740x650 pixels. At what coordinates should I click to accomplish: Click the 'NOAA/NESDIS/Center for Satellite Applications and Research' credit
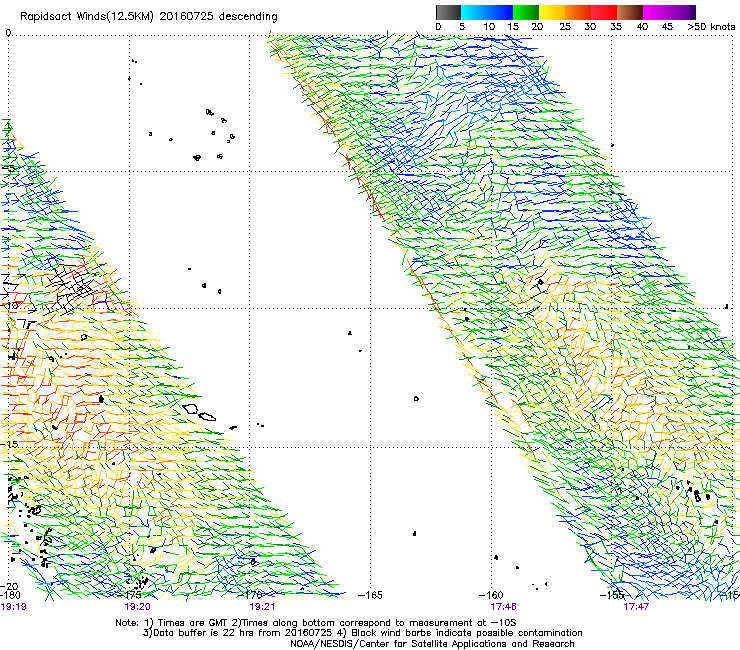432,644
